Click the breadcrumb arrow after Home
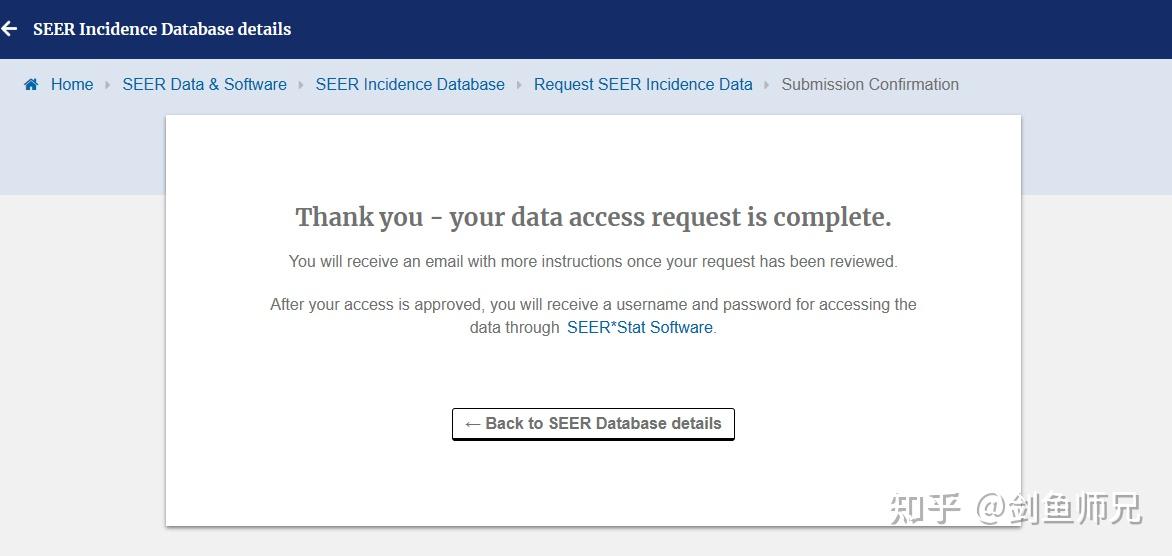 click(x=107, y=85)
